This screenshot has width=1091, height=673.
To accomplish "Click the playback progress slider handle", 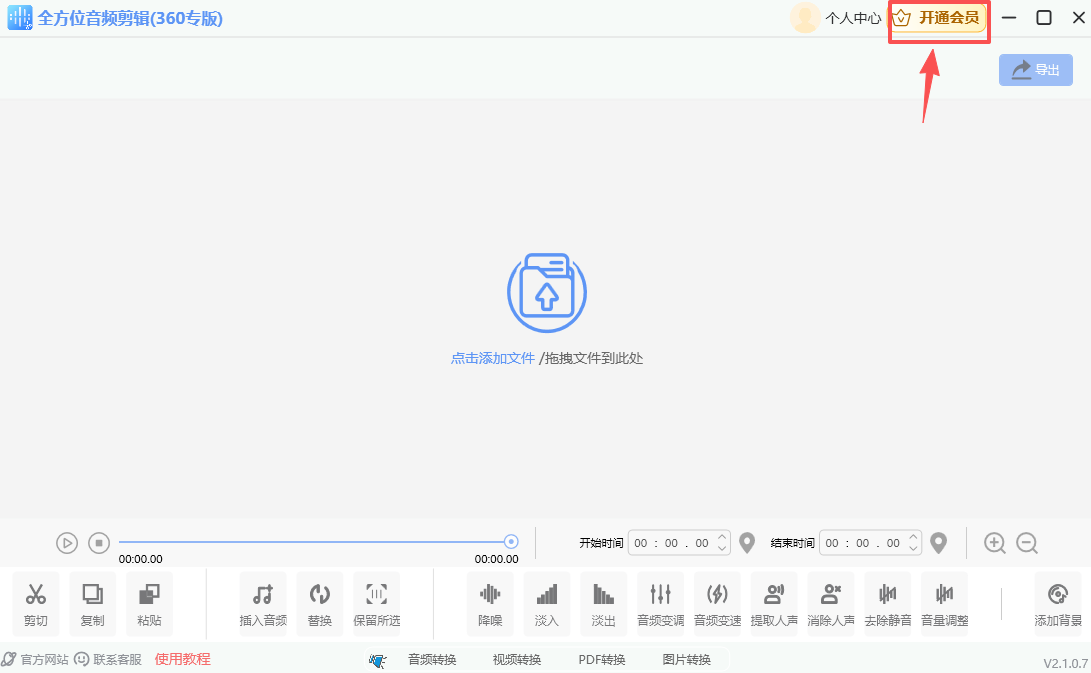I will pos(511,542).
